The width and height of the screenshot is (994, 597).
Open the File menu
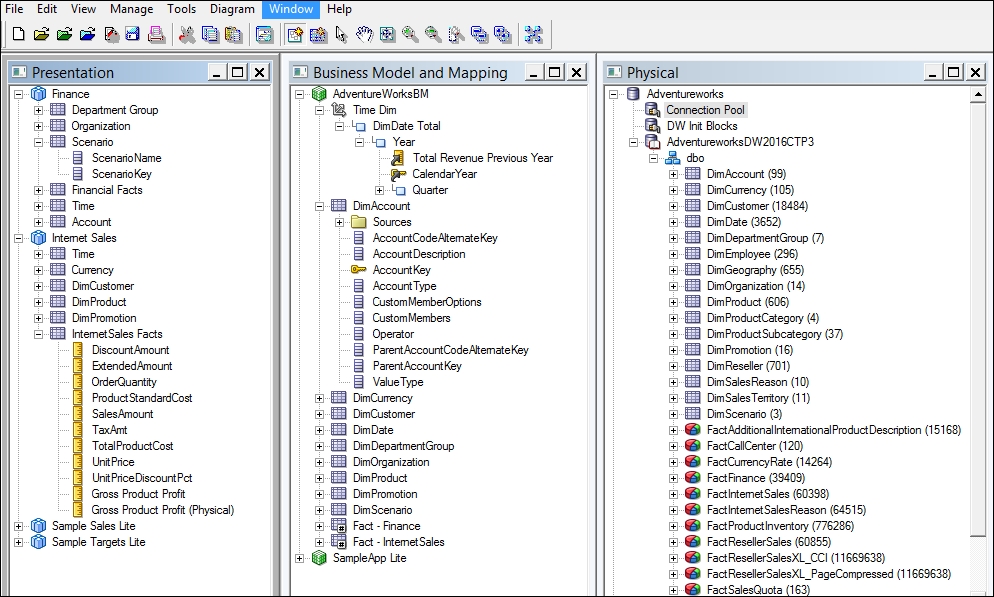coord(14,9)
